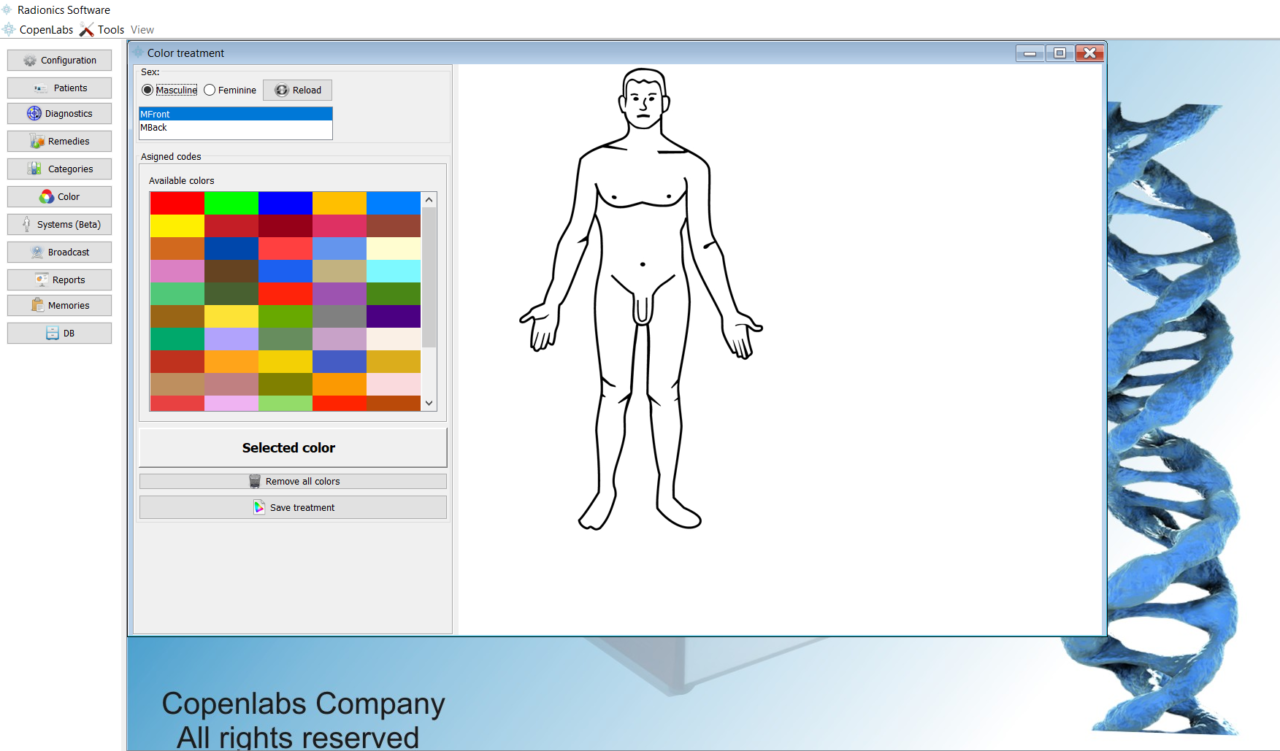Click the Broadcast icon in sidebar
This screenshot has height=751, width=1280.
pyautogui.click(x=37, y=252)
